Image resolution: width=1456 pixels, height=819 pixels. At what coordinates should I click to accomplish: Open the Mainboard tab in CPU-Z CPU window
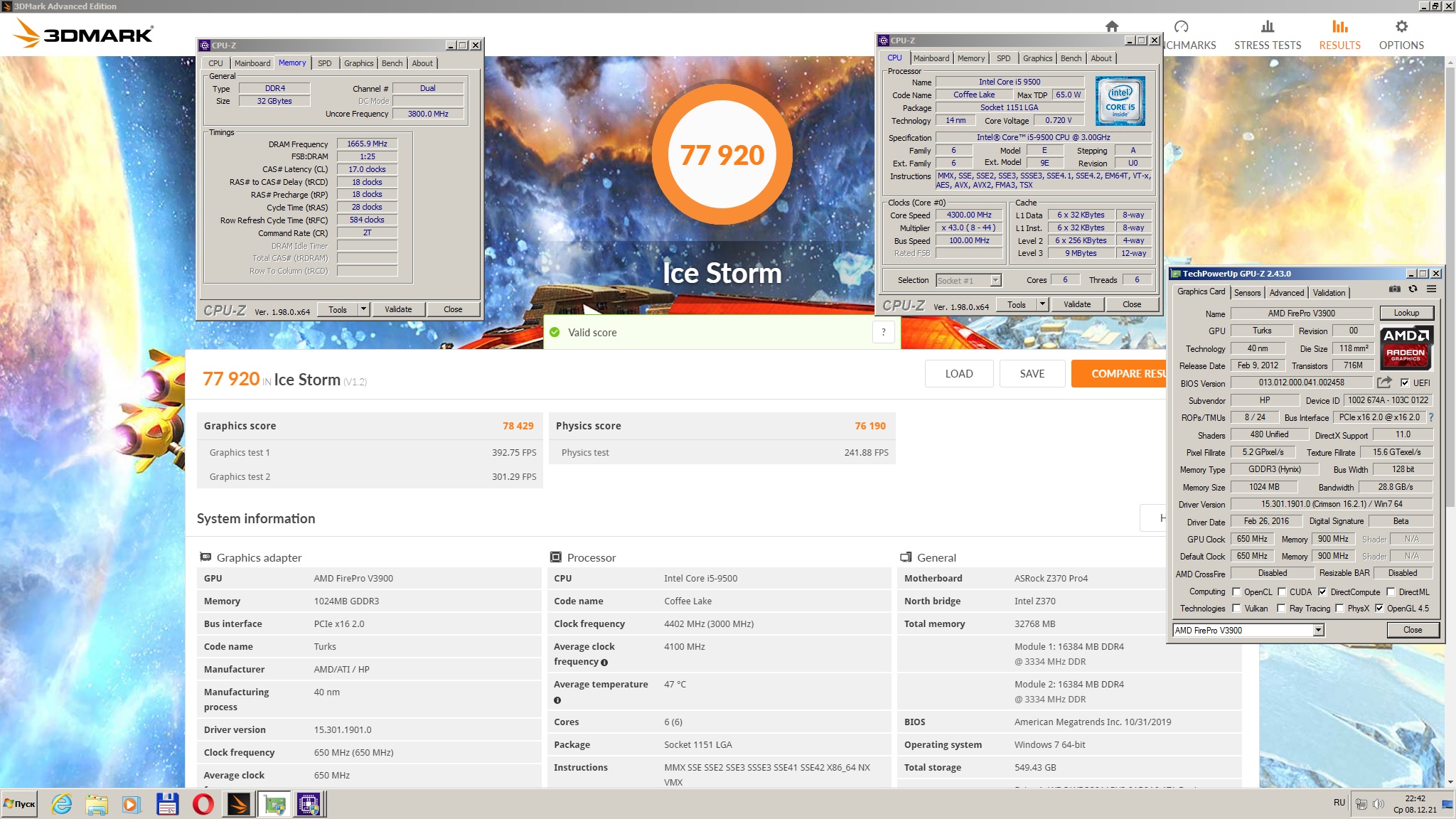pos(931,58)
